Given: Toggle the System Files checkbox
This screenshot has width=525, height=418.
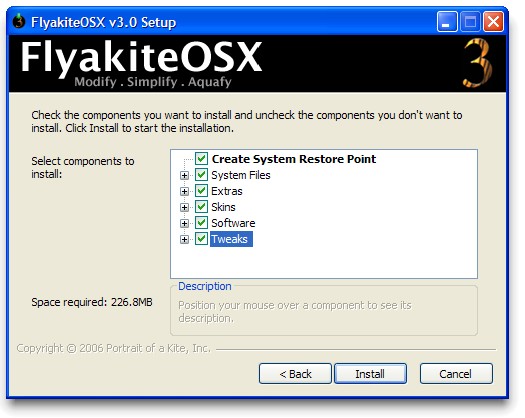Looking at the screenshot, I should [x=201, y=175].
